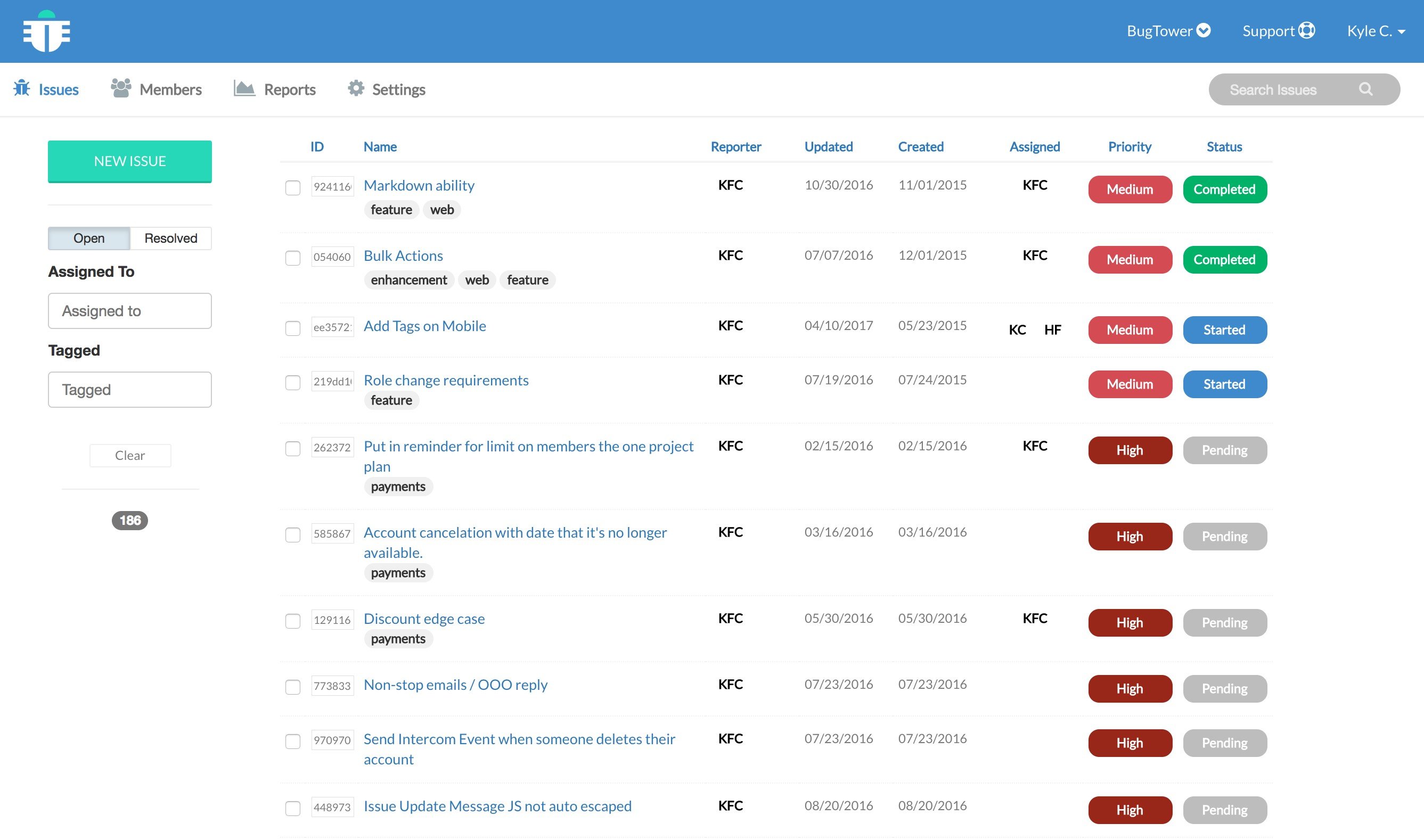Switch to the Resolved issues tab
This screenshot has width=1424, height=840.
170,238
